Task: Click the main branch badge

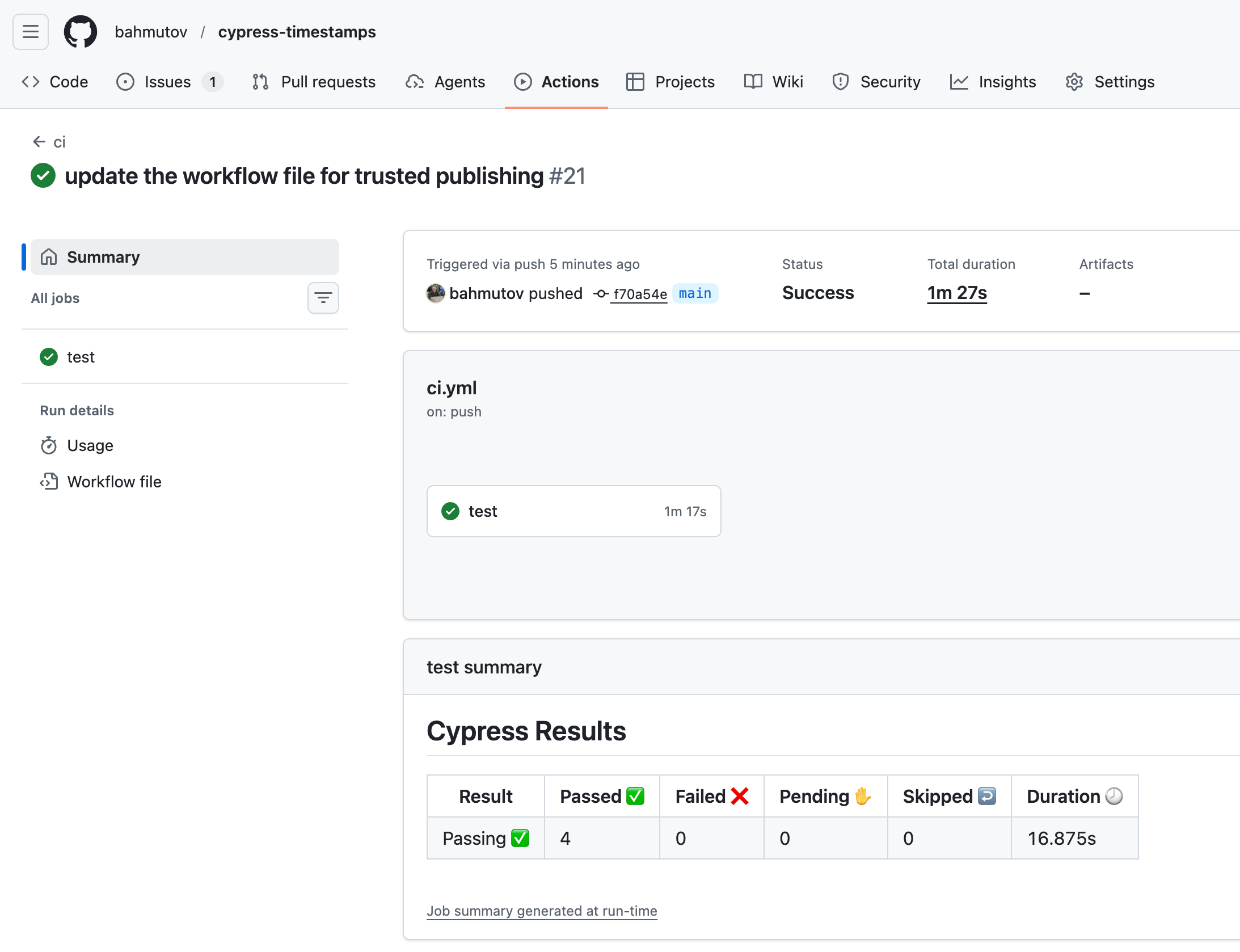Action: pos(694,293)
